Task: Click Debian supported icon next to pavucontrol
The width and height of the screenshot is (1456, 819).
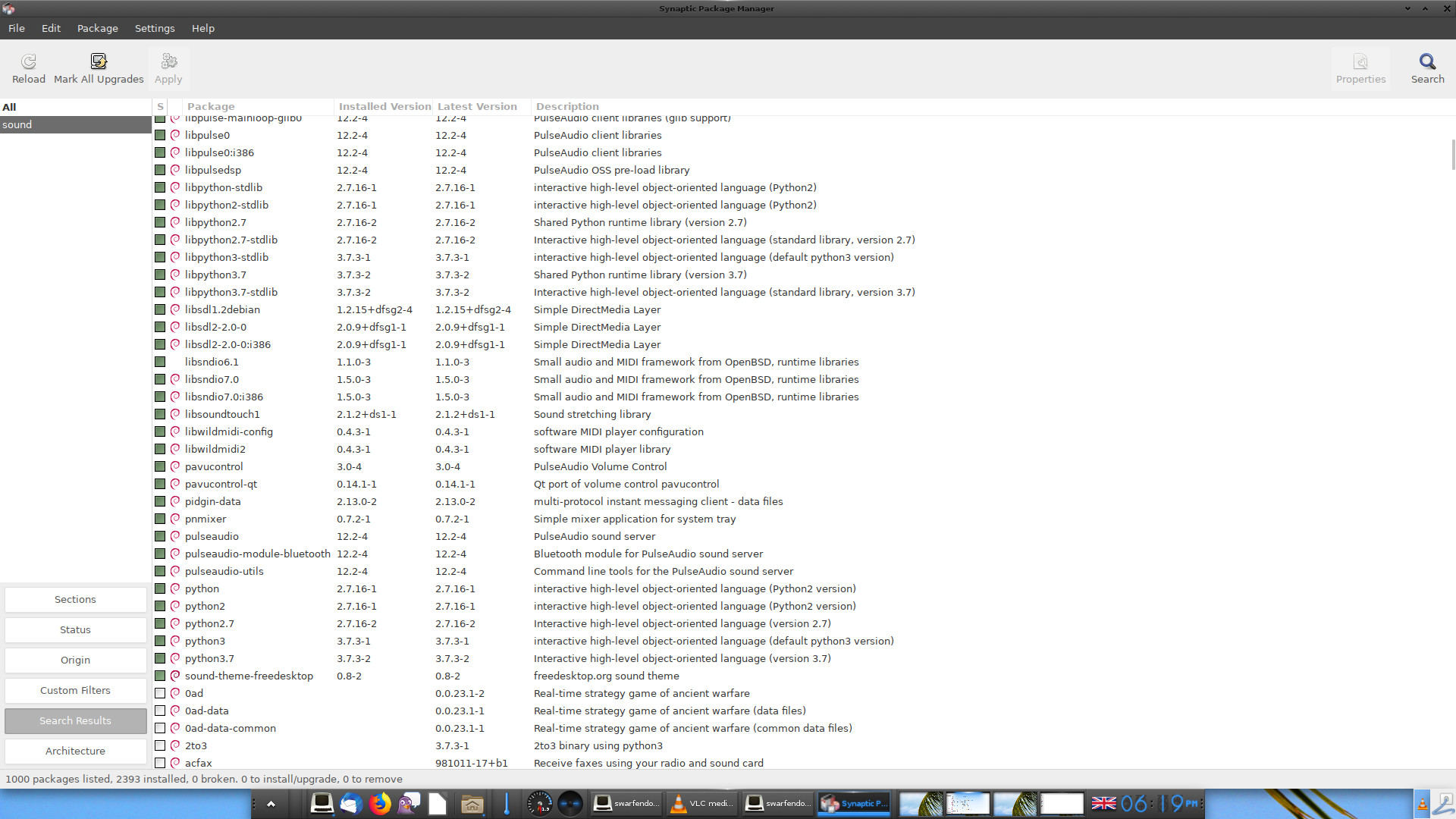Action: coord(175,466)
